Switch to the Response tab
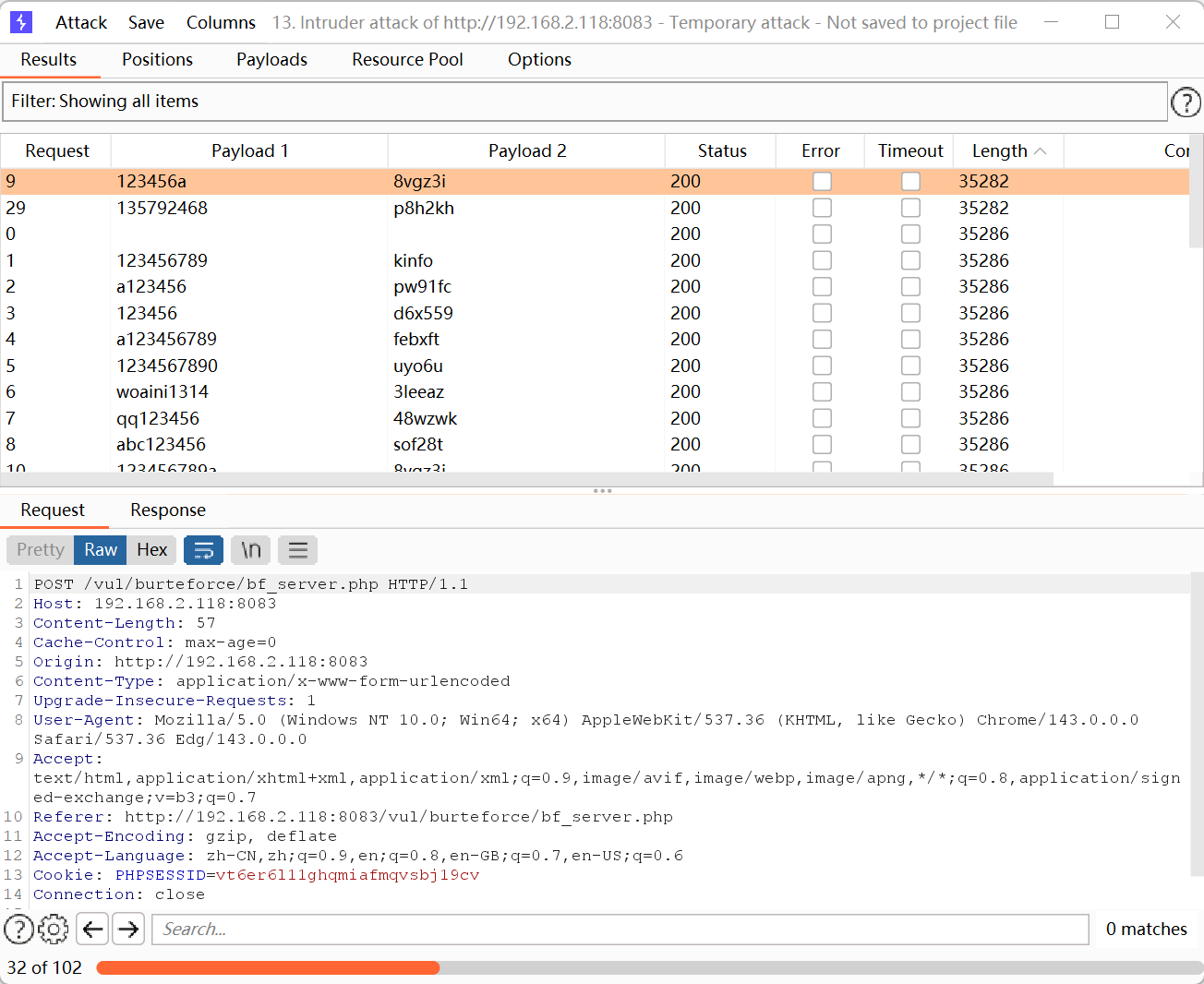This screenshot has height=984, width=1204. click(x=168, y=510)
